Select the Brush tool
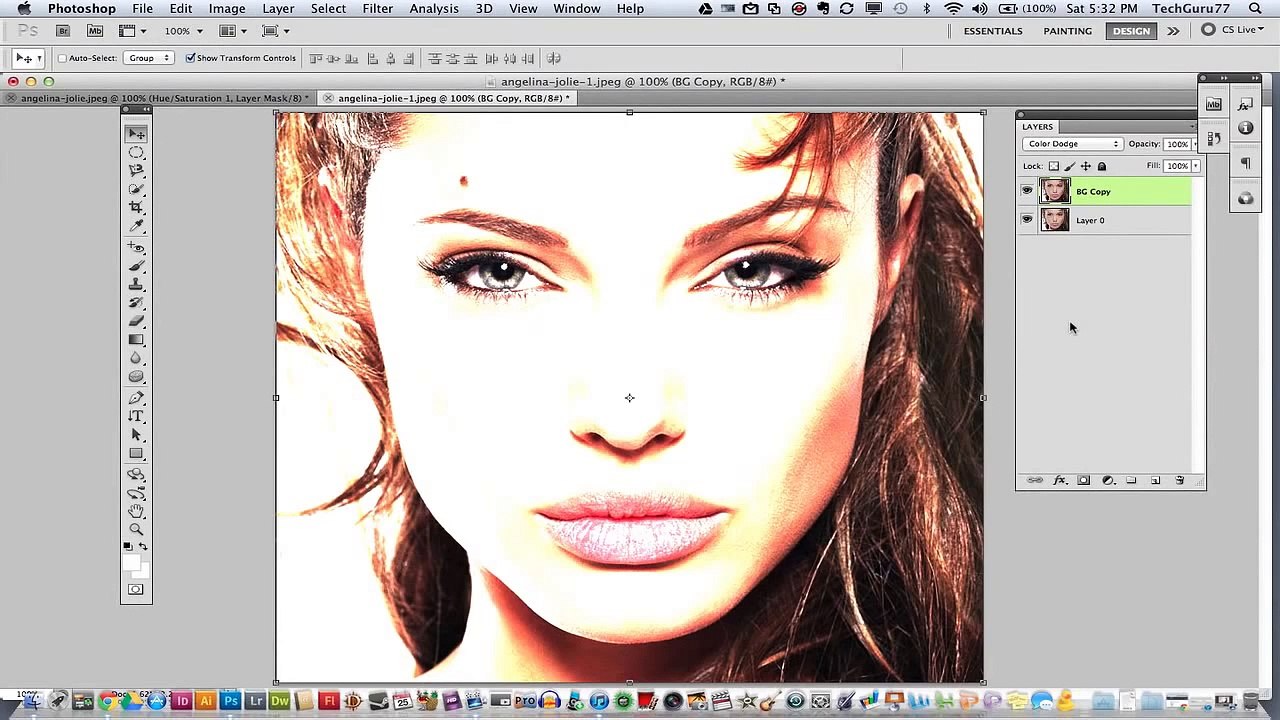The image size is (1280, 720). tap(136, 266)
